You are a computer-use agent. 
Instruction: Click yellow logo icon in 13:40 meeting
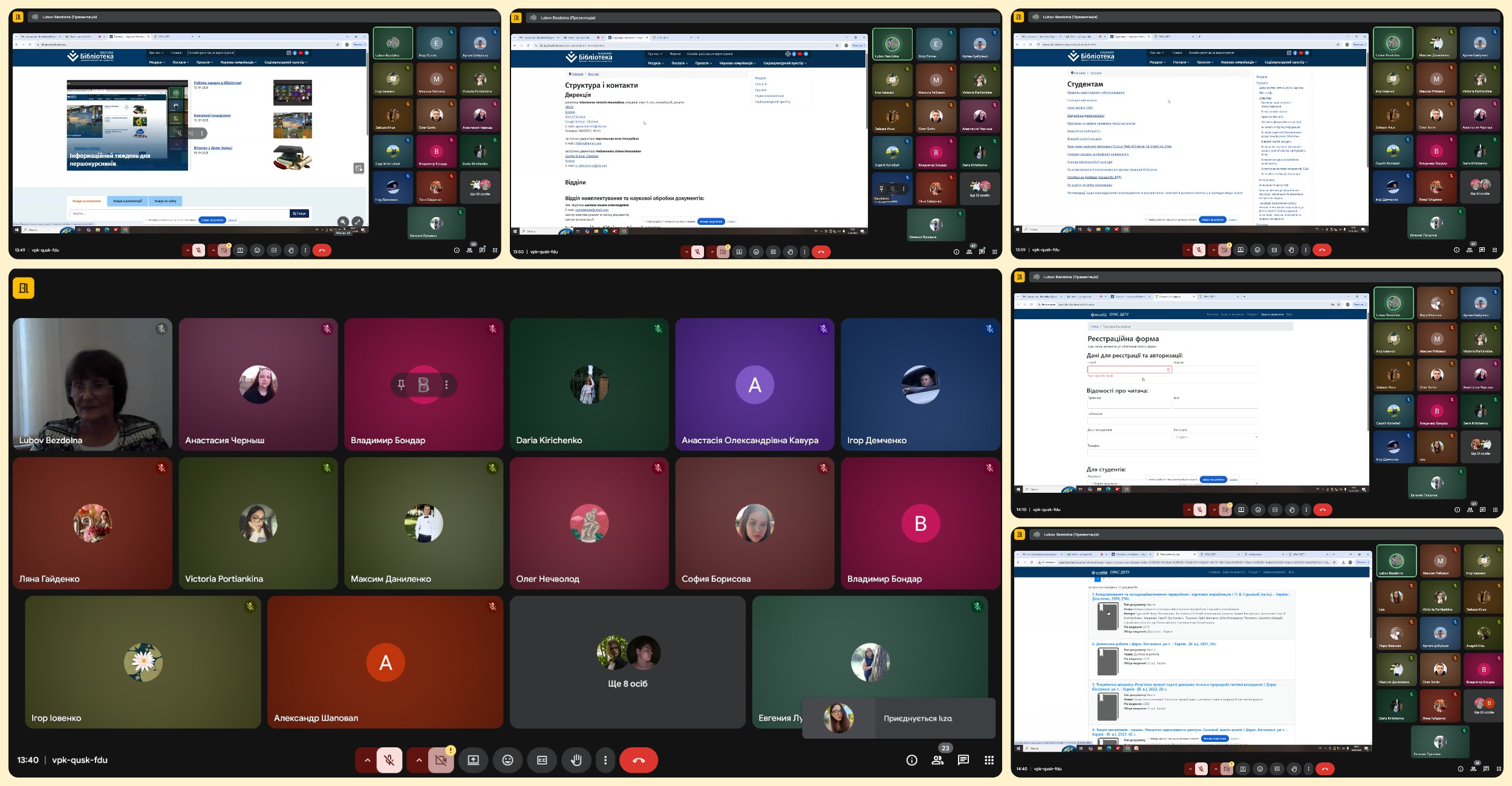click(24, 288)
